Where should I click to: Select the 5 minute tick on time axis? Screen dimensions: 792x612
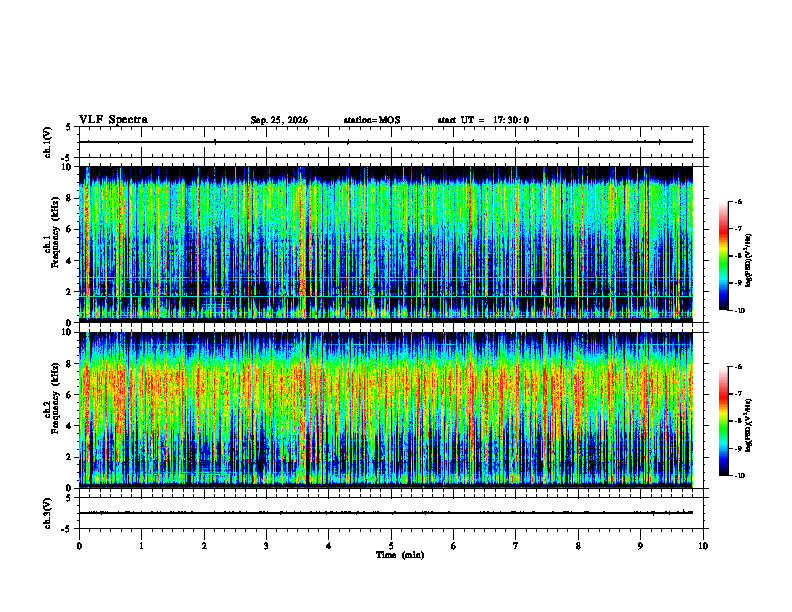(x=391, y=546)
